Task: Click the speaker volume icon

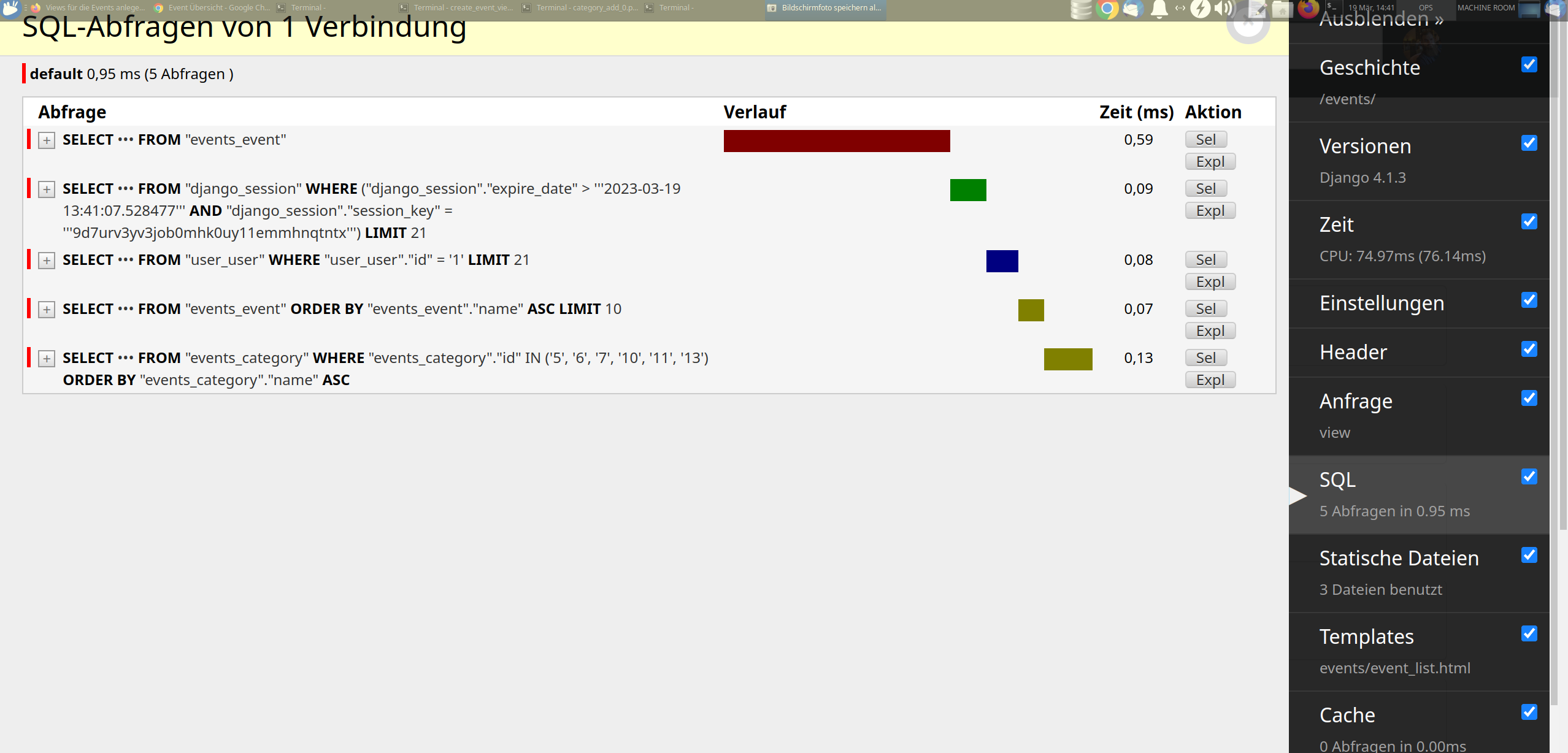Action: 1223,9
